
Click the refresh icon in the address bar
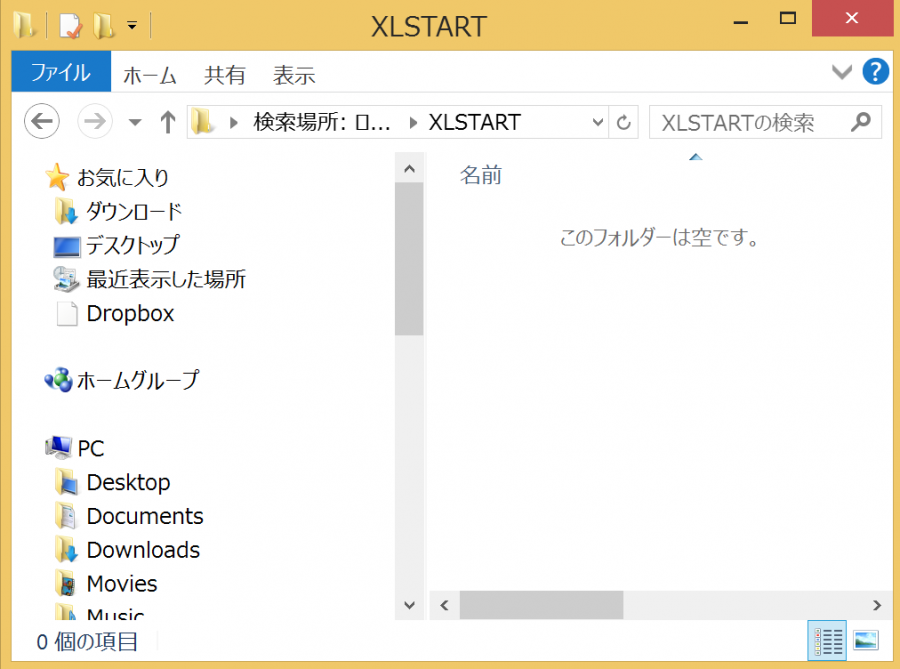point(622,122)
